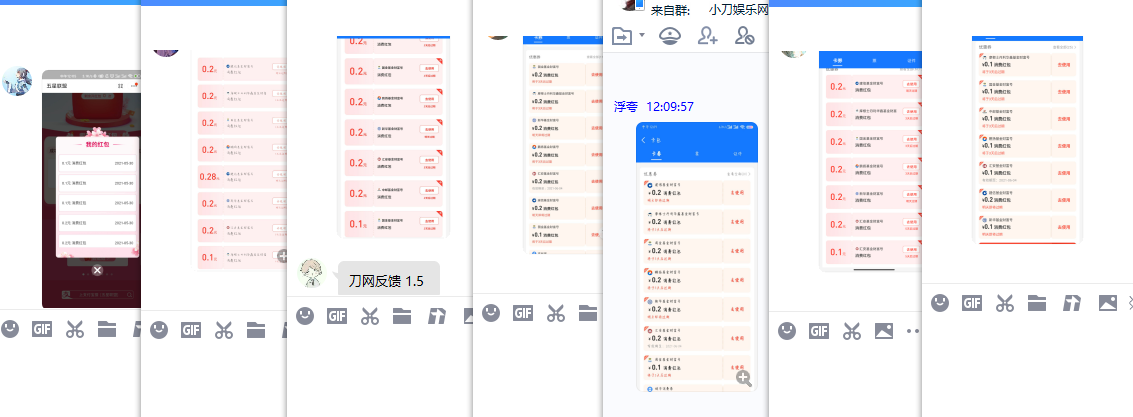1133x417 pixels.
Task: Click folder icon in the far-right chat window
Action: pos(1037,303)
